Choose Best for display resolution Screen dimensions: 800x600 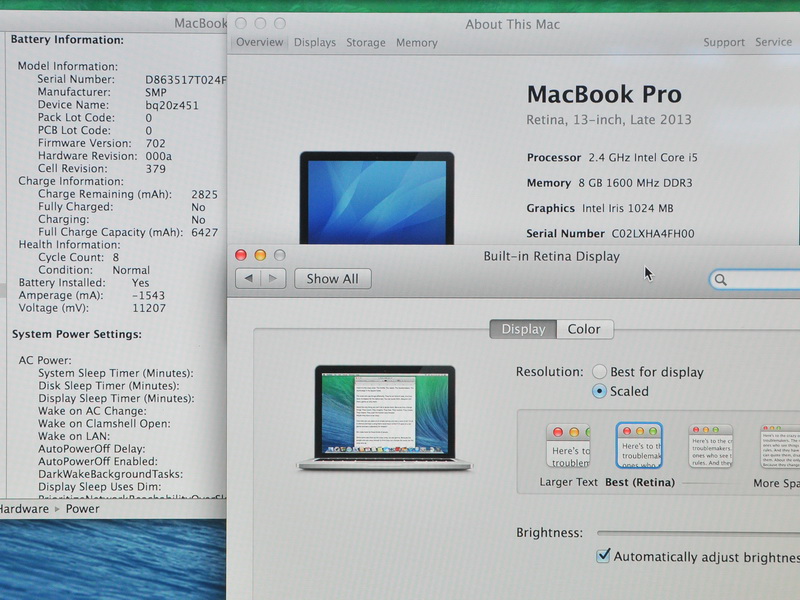(599, 371)
